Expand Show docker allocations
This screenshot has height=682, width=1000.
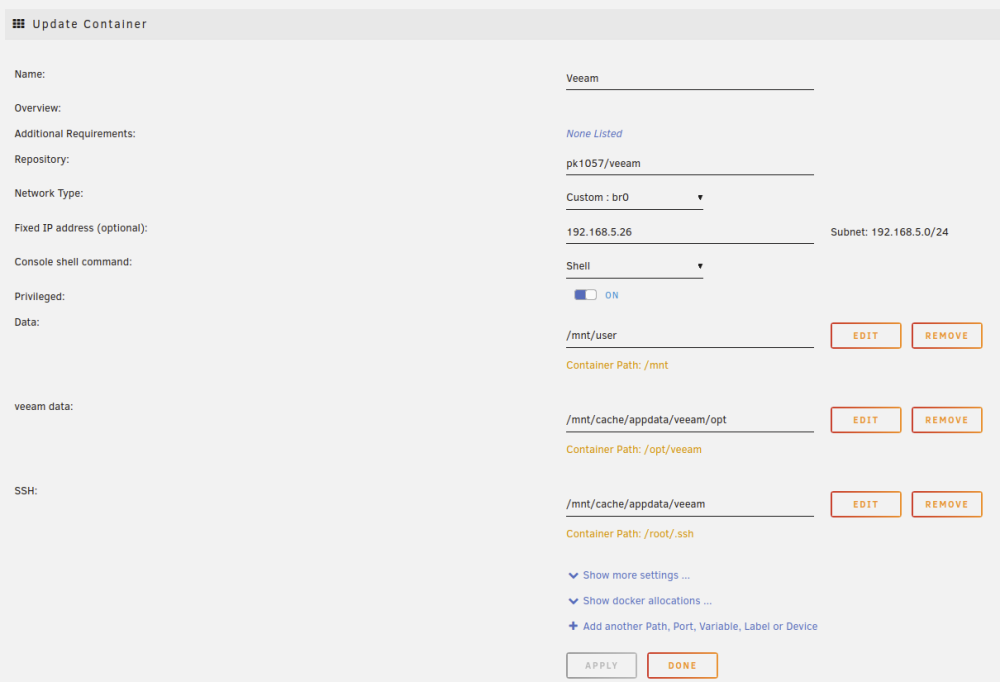[647, 601]
